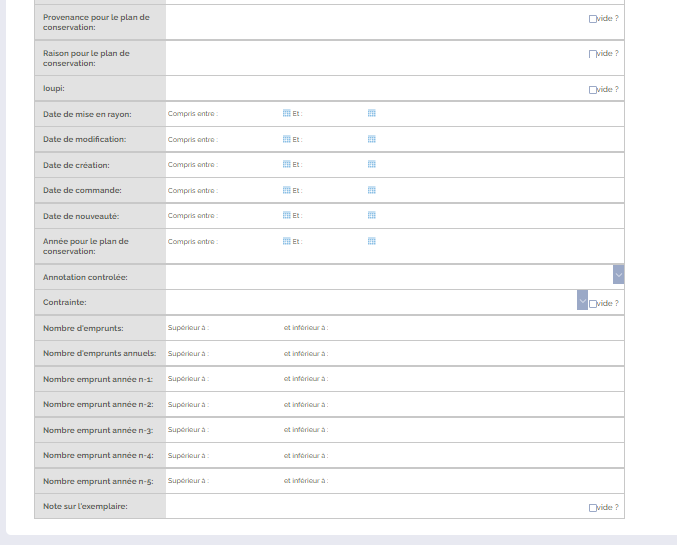
Task: Focus the Ioupi text field
Action: coord(377,89)
